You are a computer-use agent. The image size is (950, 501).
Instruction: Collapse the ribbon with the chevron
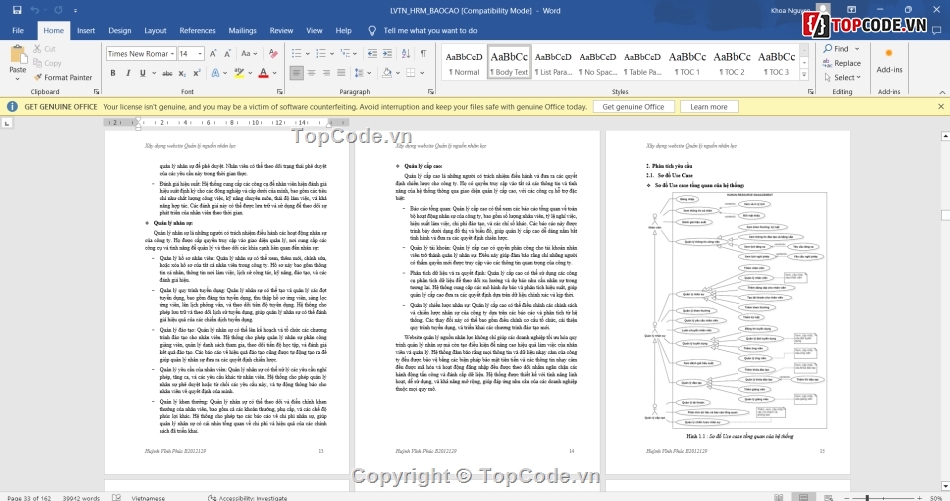point(942,92)
